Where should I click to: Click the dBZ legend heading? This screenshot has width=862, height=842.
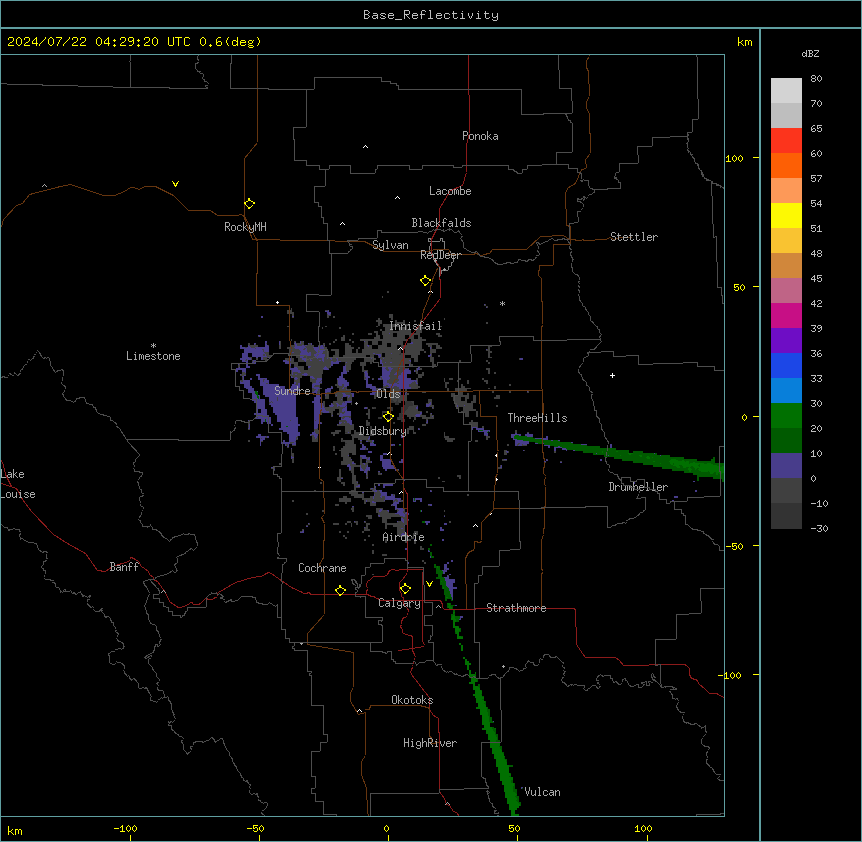tap(810, 53)
